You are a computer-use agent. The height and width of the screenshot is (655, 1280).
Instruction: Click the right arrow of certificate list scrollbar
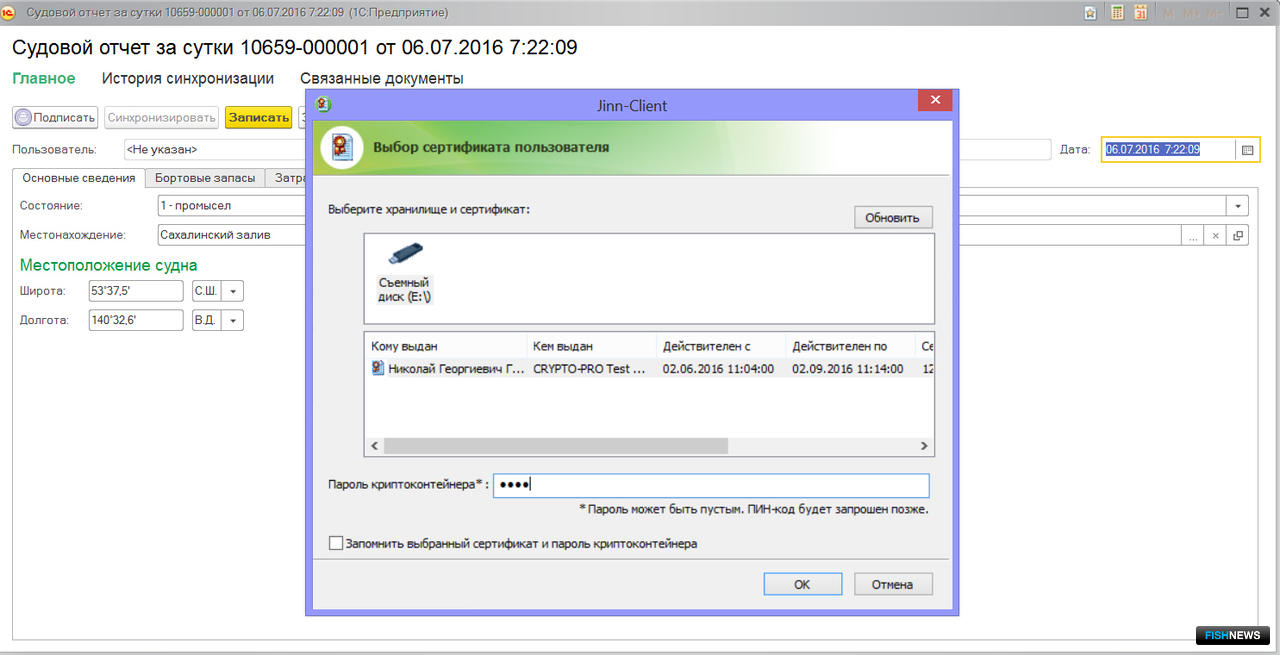coord(925,446)
